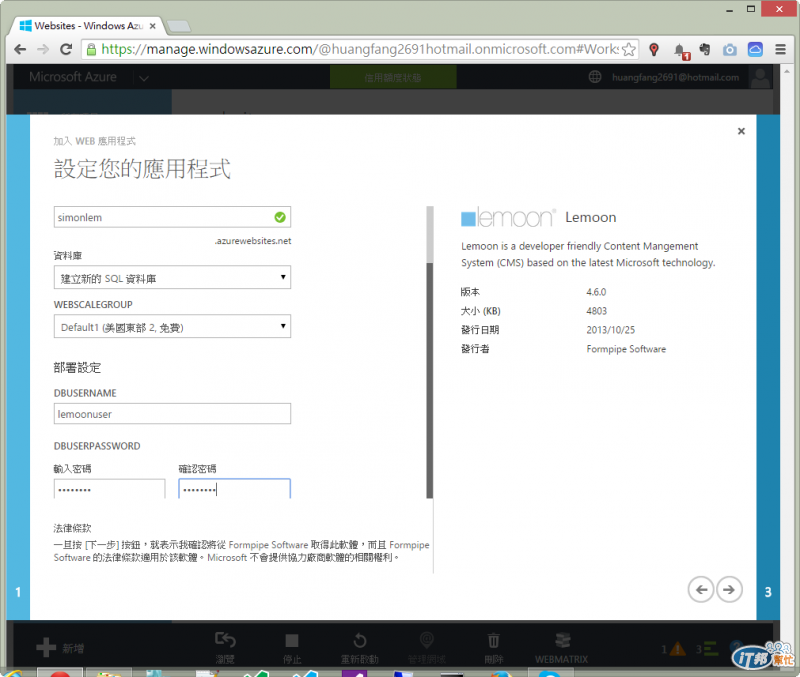Click the browser Forward arrow
The image size is (800, 677).
pyautogui.click(x=43, y=49)
